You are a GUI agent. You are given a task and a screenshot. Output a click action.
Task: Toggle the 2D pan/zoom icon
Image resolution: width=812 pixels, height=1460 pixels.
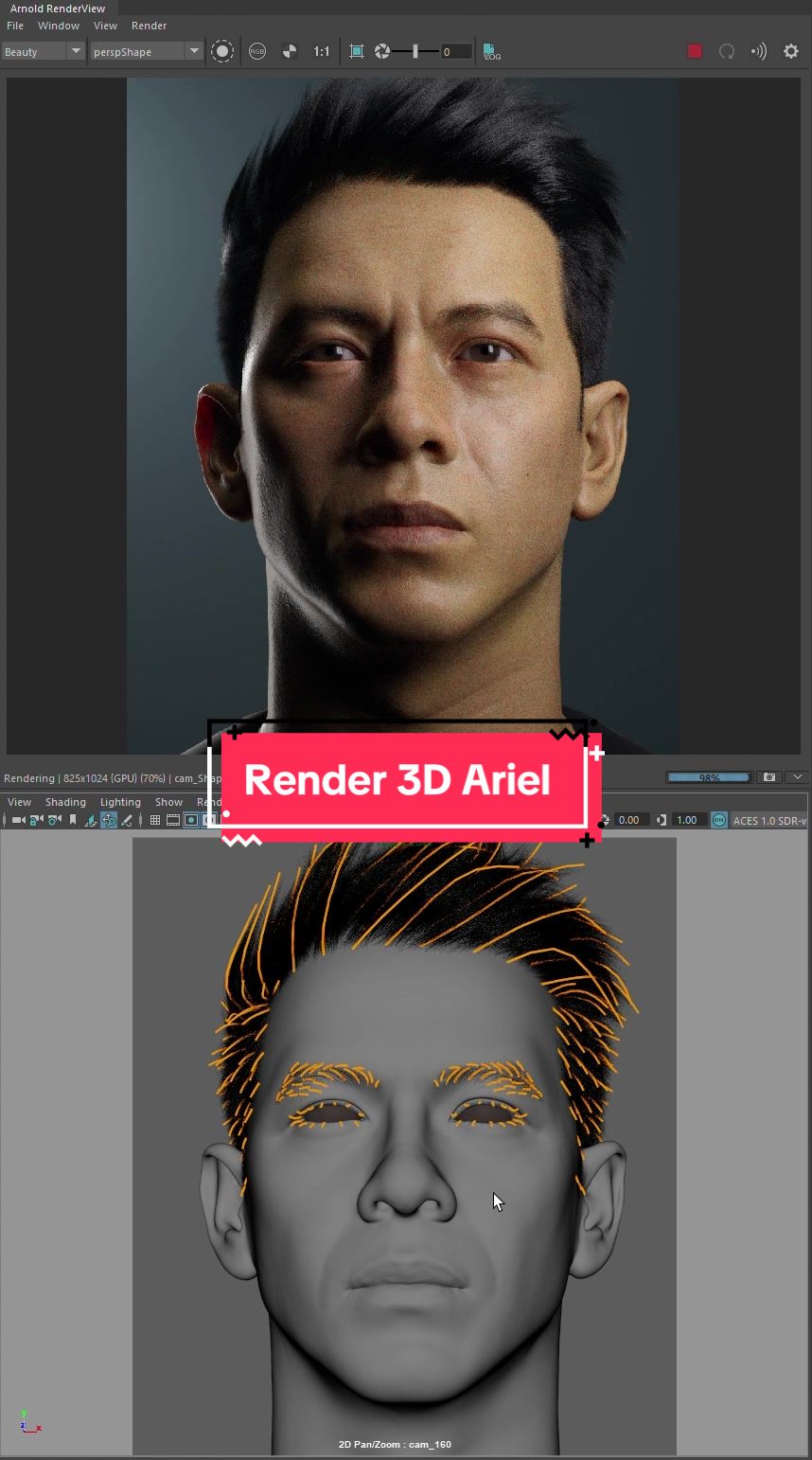(x=109, y=820)
